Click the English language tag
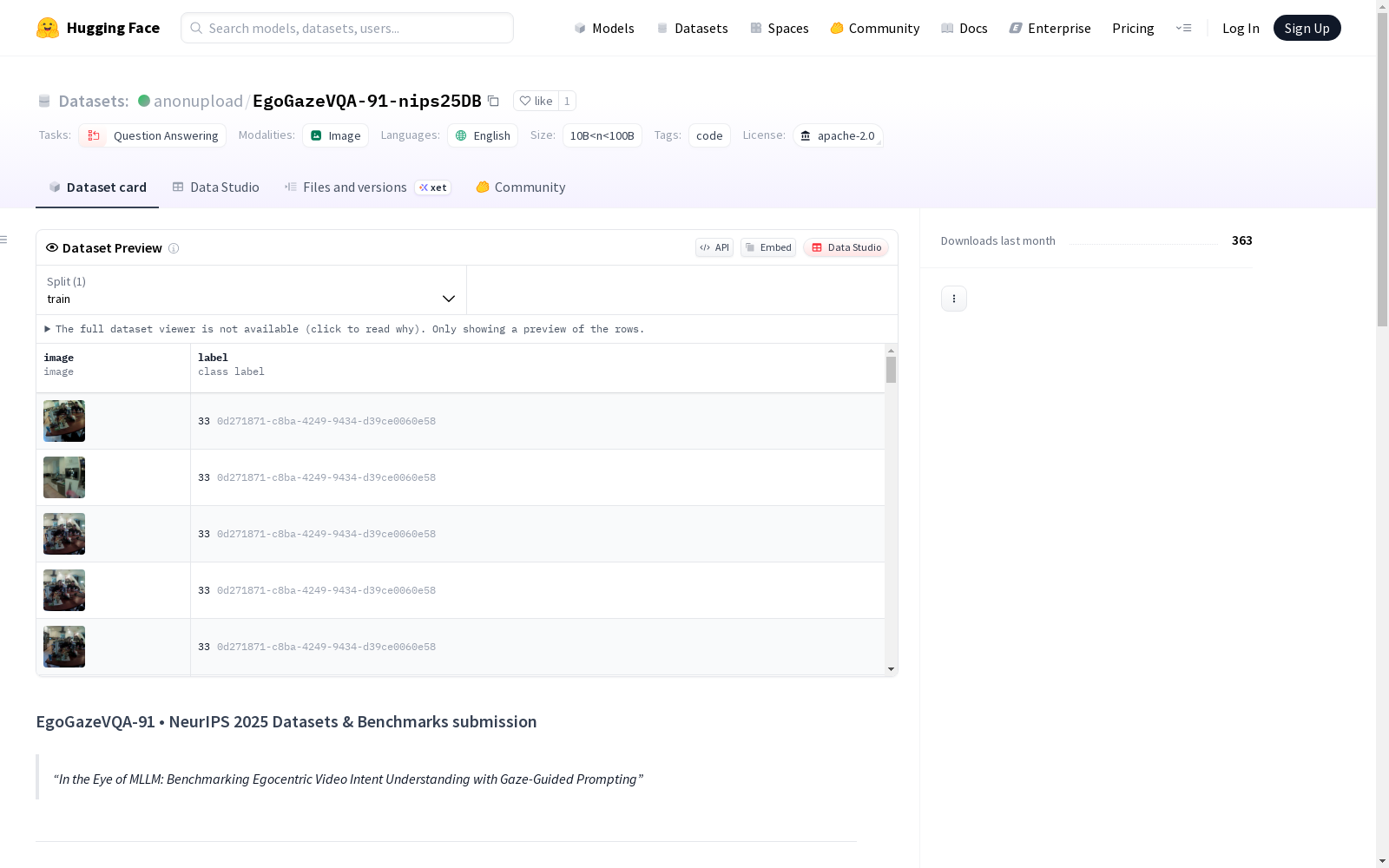This screenshot has height=868, width=1389. 483,135
